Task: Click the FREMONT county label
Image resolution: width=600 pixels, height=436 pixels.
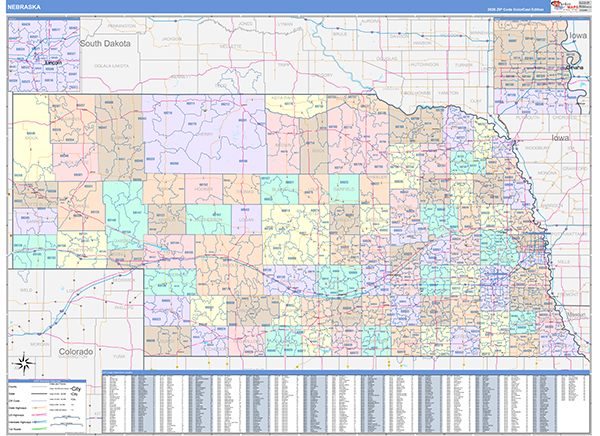Action: point(568,294)
